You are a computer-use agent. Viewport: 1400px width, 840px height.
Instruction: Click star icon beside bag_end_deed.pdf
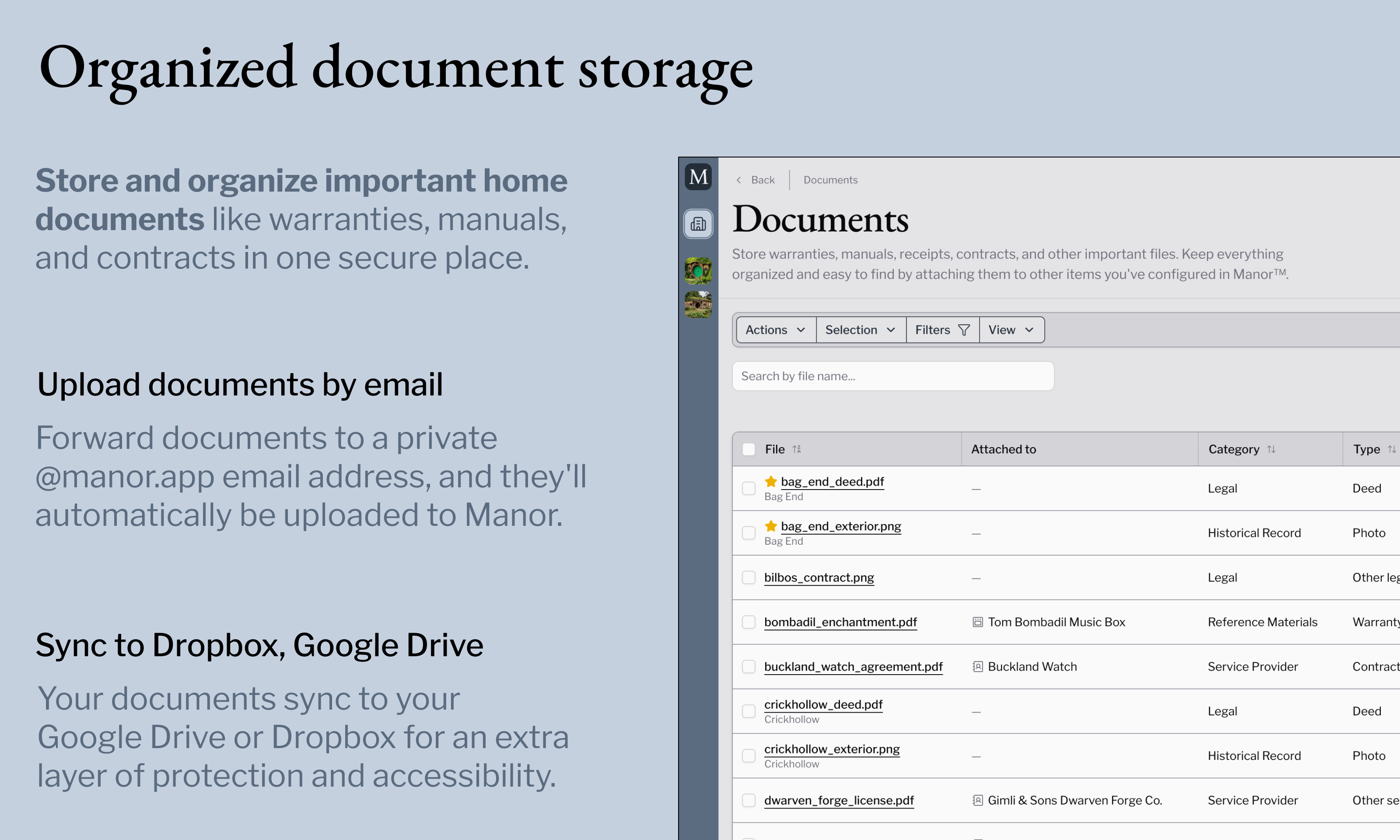point(770,482)
